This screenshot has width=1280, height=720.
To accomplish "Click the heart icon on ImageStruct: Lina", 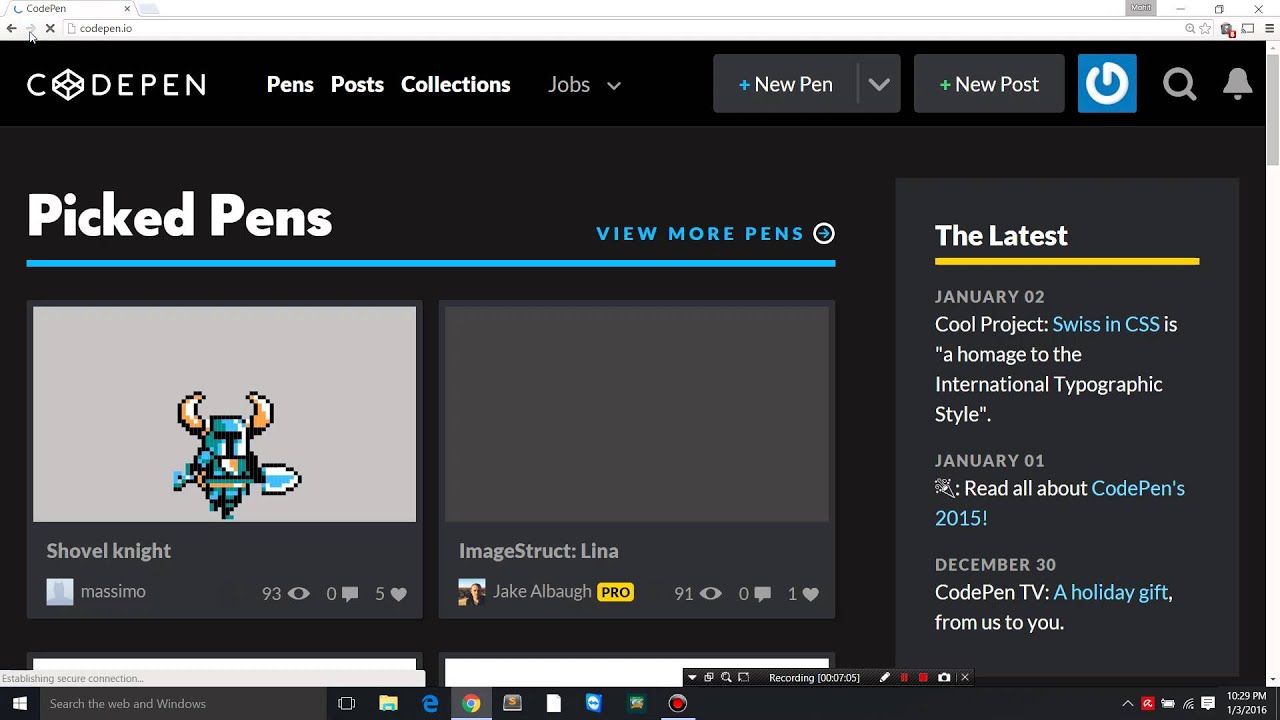I will click(810, 594).
